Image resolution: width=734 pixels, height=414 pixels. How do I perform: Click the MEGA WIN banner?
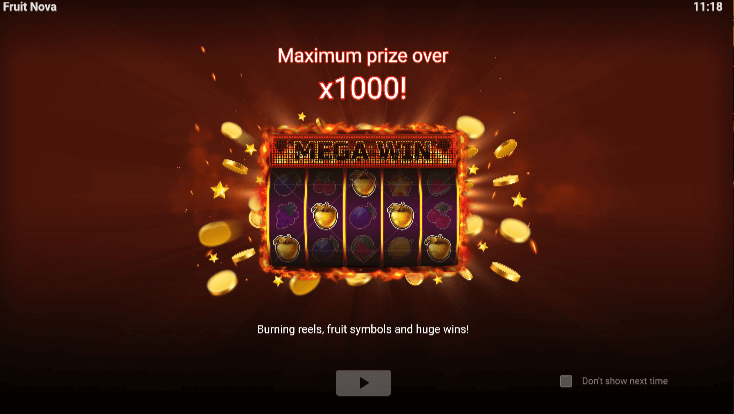[363, 151]
